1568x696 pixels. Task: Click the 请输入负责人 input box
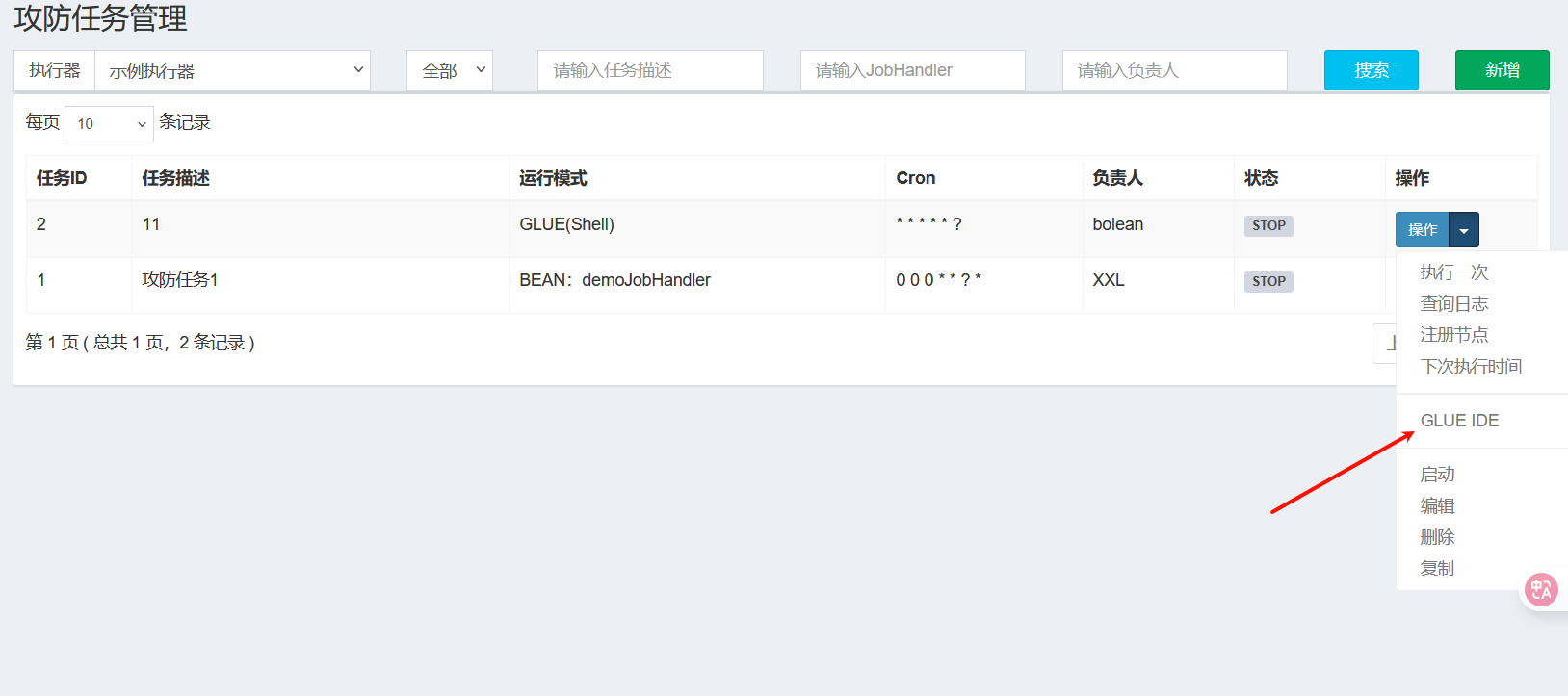1174,70
